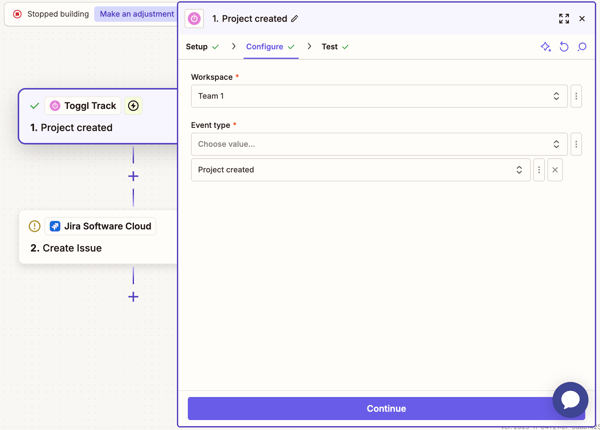Open the chat support bubble
Image resolution: width=600 pixels, height=430 pixels.
tap(570, 399)
